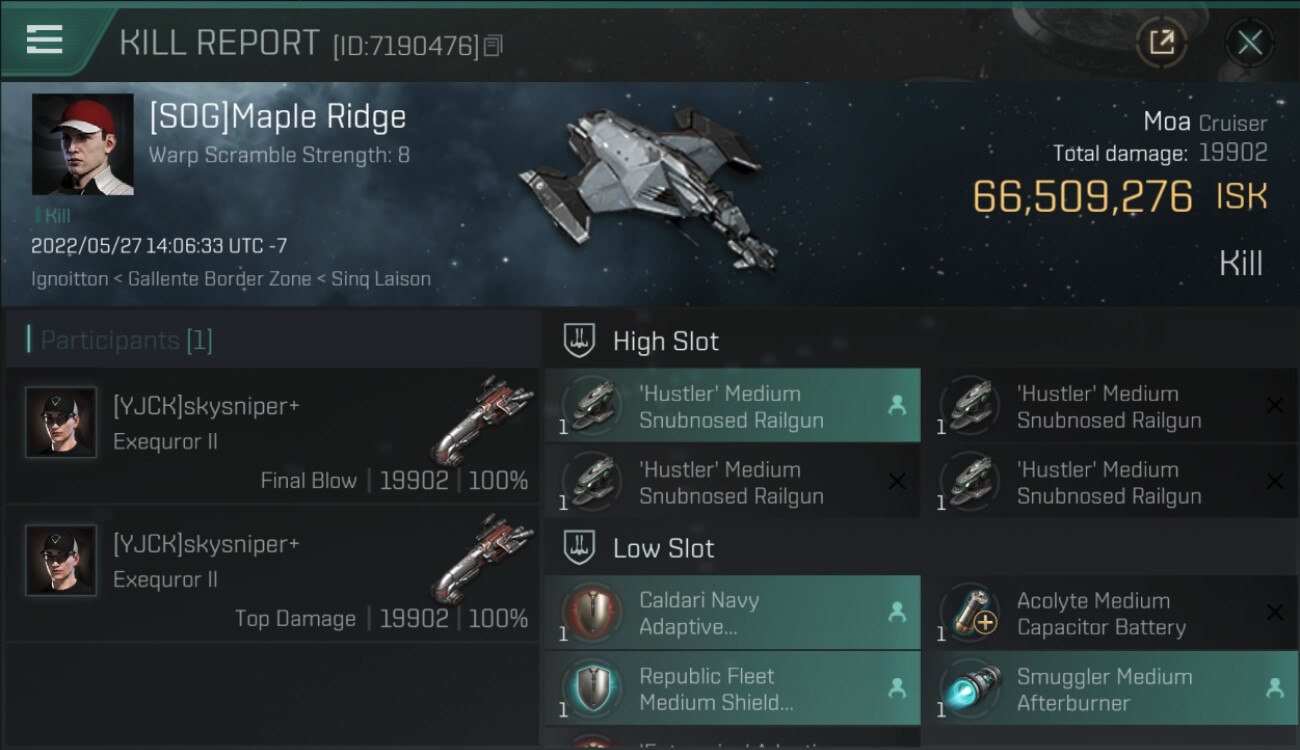Screen dimensions: 1300x750
Task: Click the share kill report icon
Action: click(1161, 42)
